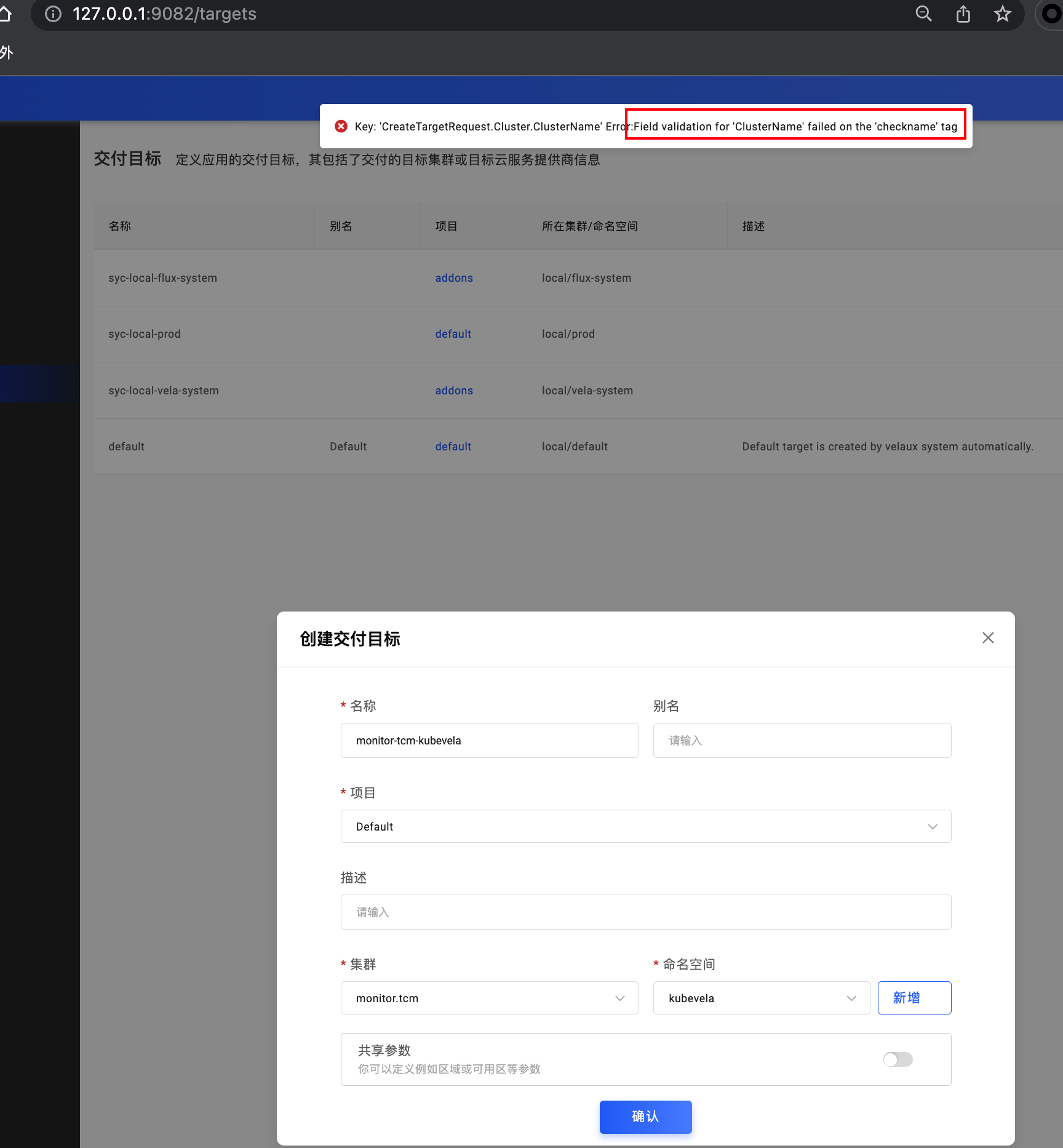The width and height of the screenshot is (1063, 1148).
Task: Confirm target creation with 确认 button
Action: [x=645, y=1117]
